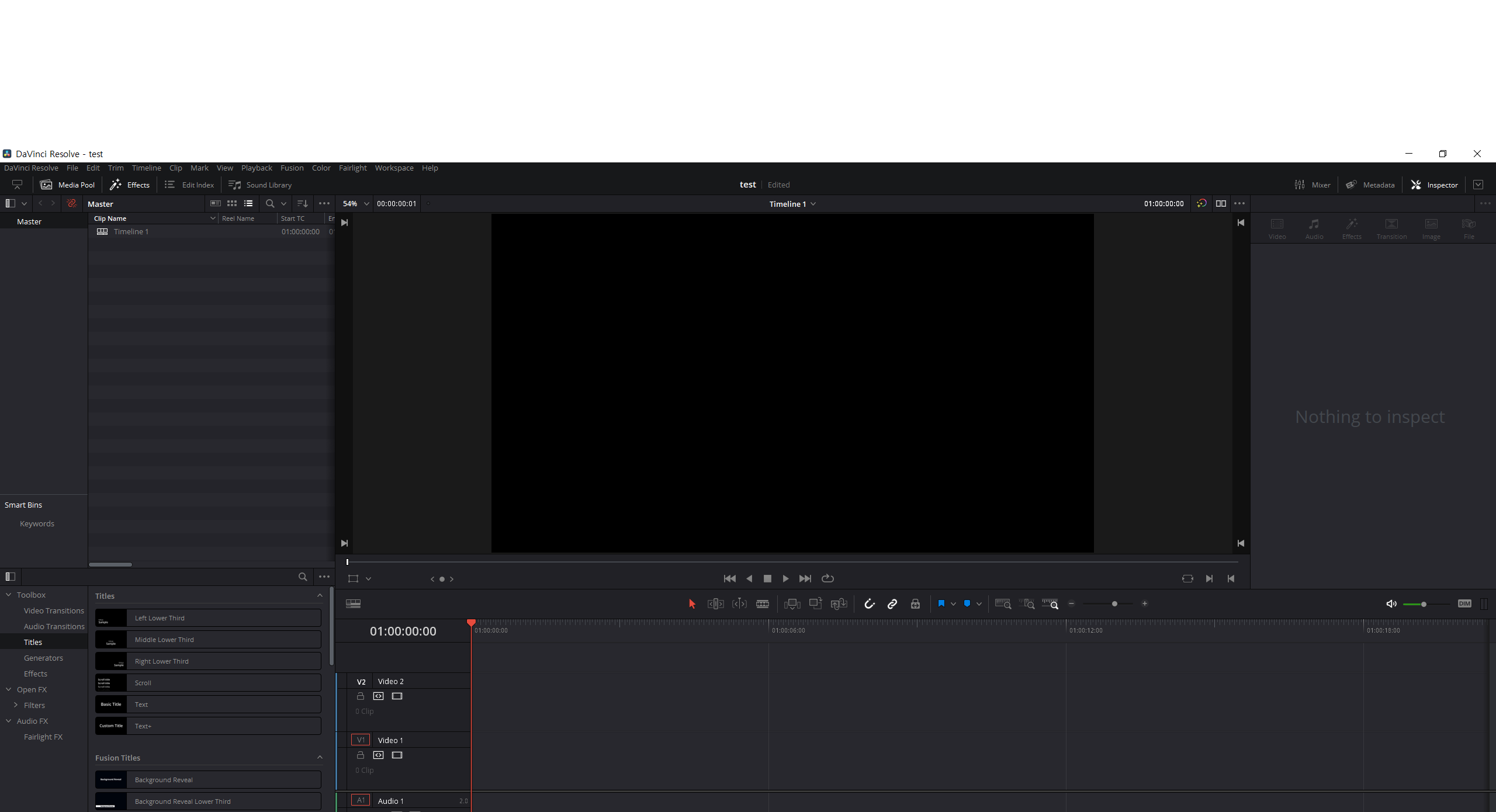1496x812 pixels.
Task: Enable the DIM audio button
Action: [1464, 603]
